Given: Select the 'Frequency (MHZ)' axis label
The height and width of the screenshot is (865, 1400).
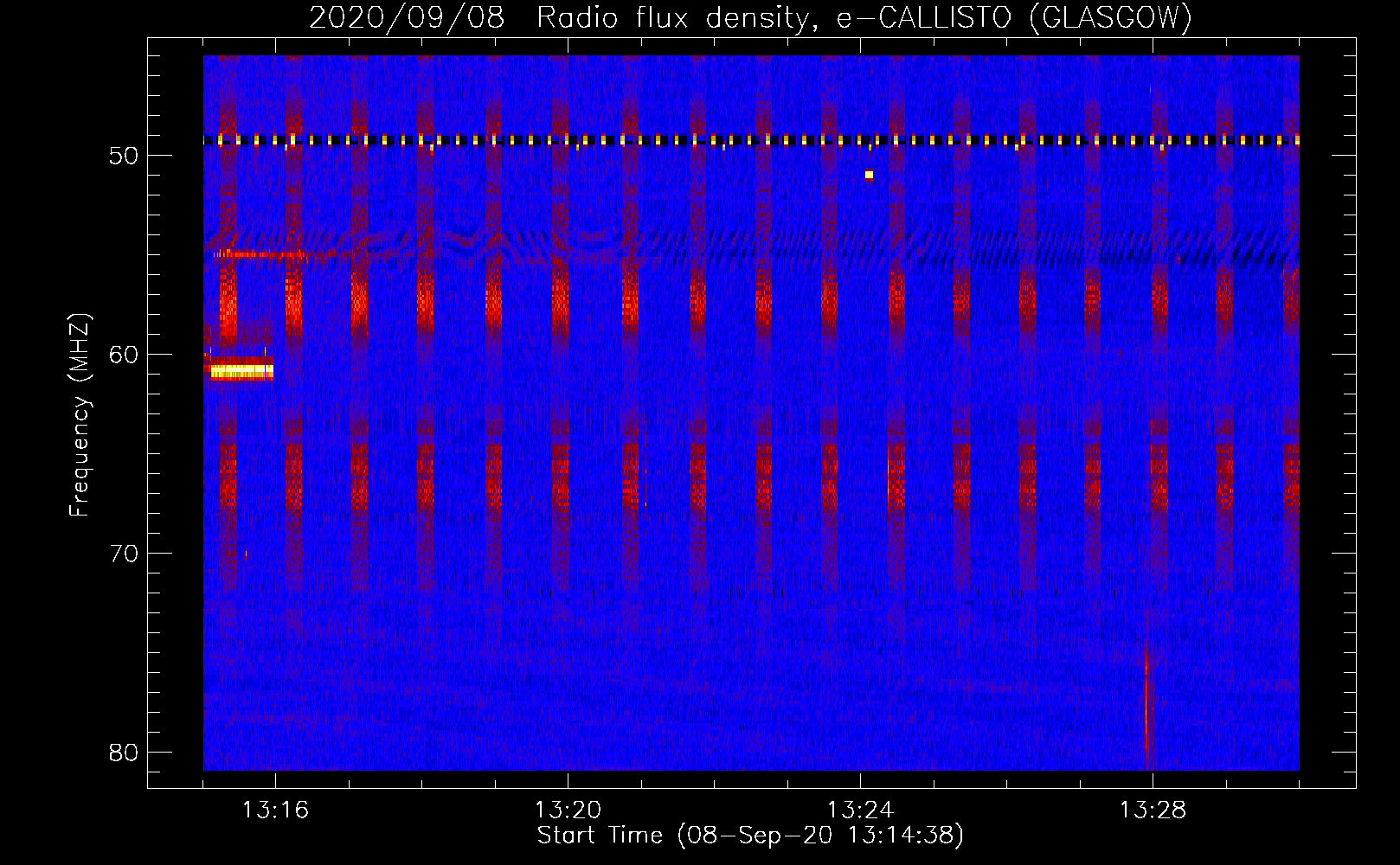Looking at the screenshot, I should [x=80, y=415].
